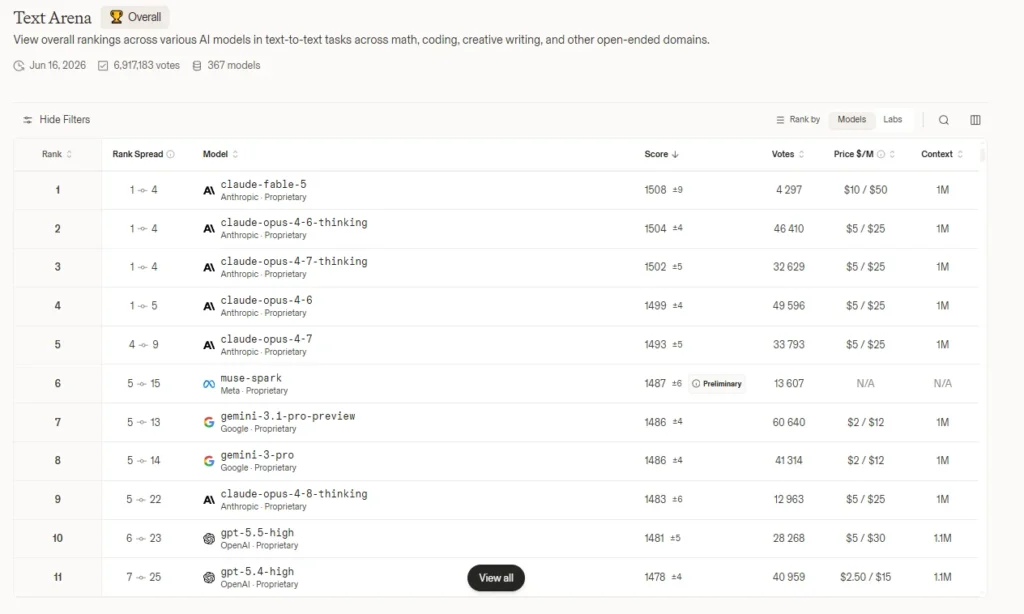1024x614 pixels.
Task: Click the Rank by list icon
Action: pyautogui.click(x=780, y=120)
